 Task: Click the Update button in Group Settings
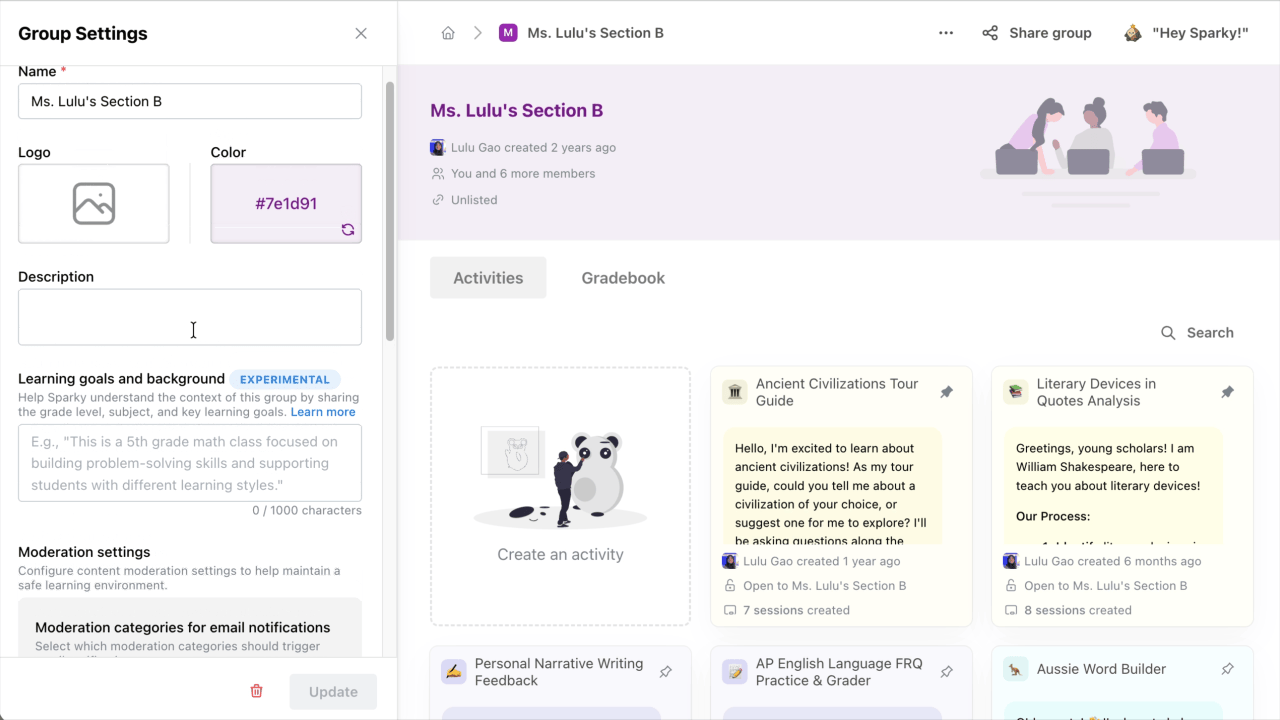coord(333,691)
